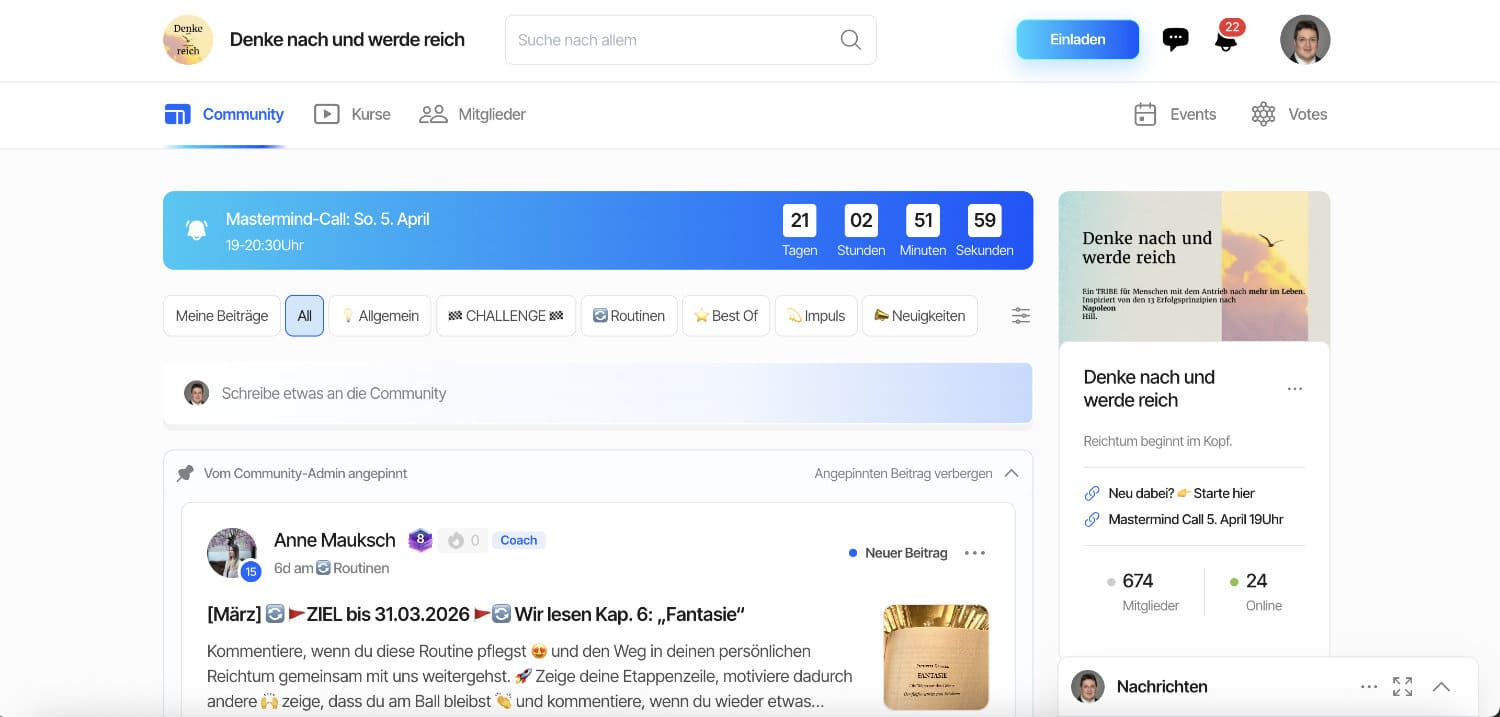The image size is (1500, 717).
Task: Open the Fantasie post thumbnail image
Action: (x=935, y=656)
